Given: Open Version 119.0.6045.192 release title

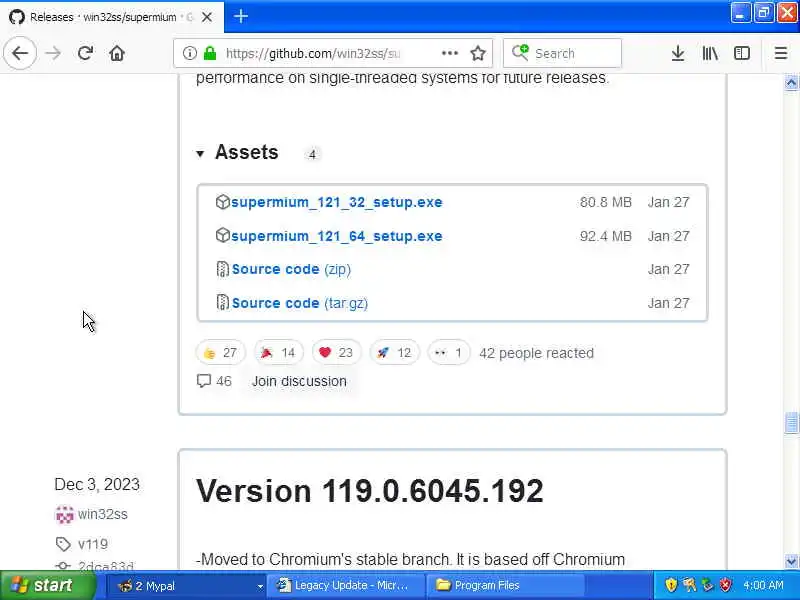Looking at the screenshot, I should click(x=369, y=491).
